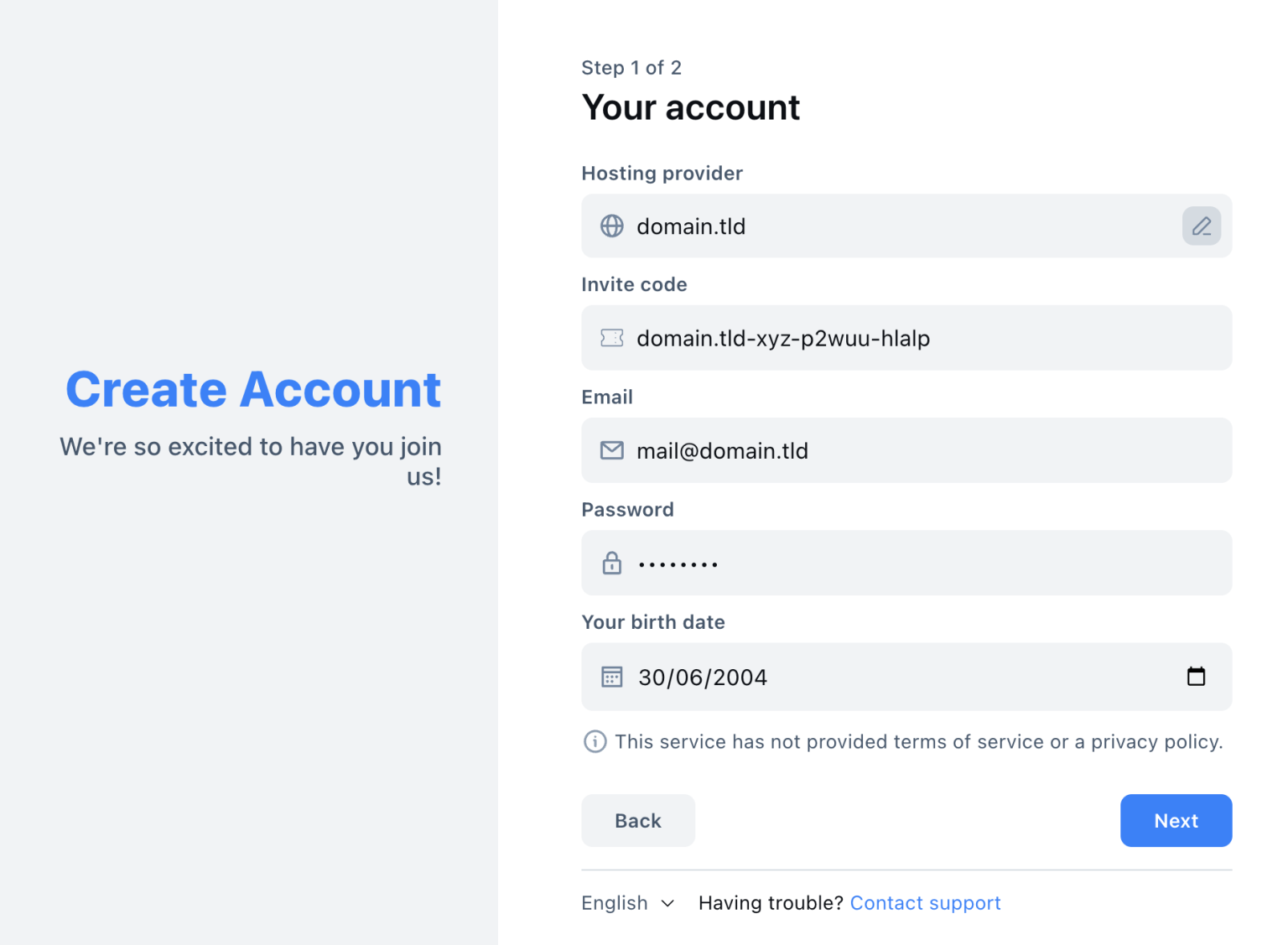This screenshot has height=945, width=1288.
Task: Click the globe icon beside domain.tld
Action: pos(611,226)
